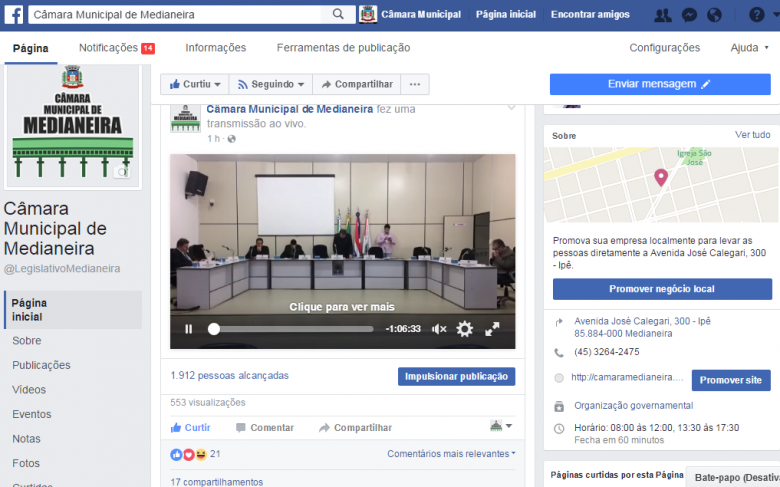Open the camaramedianeira website link
Image resolution: width=780 pixels, height=487 pixels.
point(627,378)
